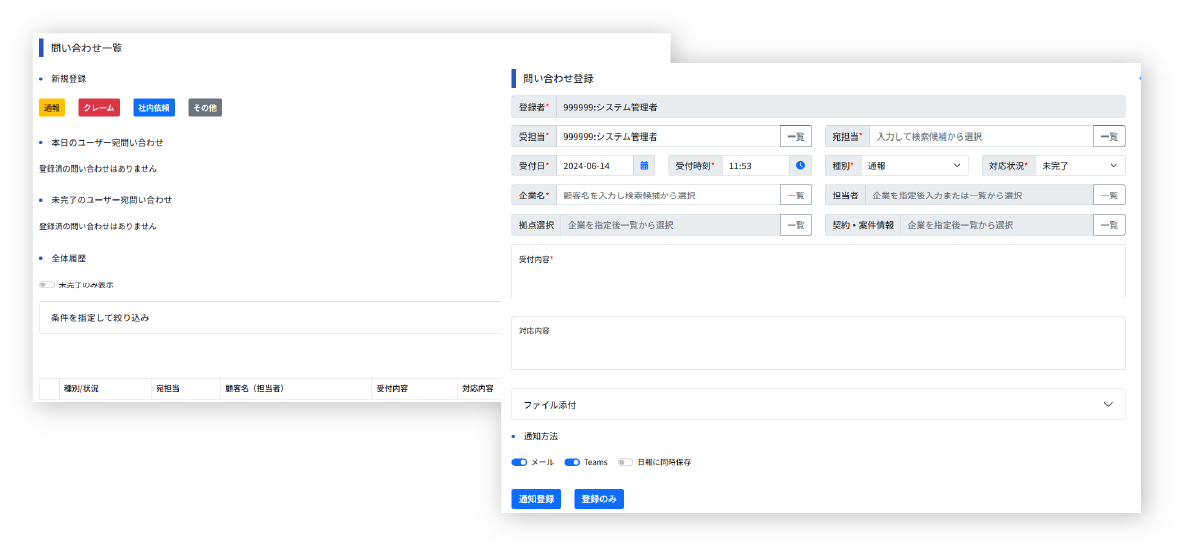Click the blue 社内依頼 registration tag
Image resolution: width=1182 pixels, height=554 pixels.
(x=154, y=108)
